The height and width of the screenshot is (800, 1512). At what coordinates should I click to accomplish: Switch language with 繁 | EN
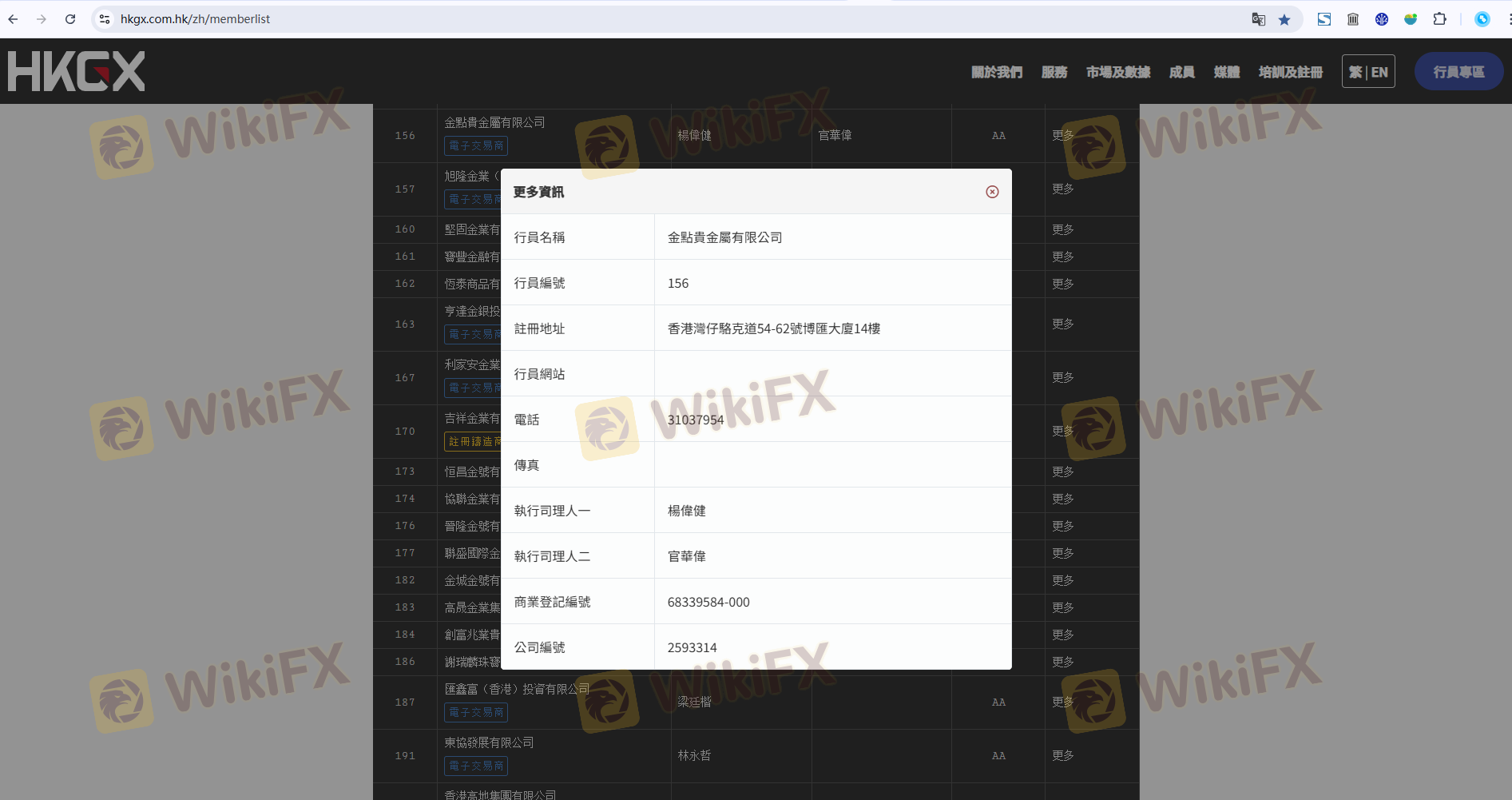click(x=1368, y=72)
